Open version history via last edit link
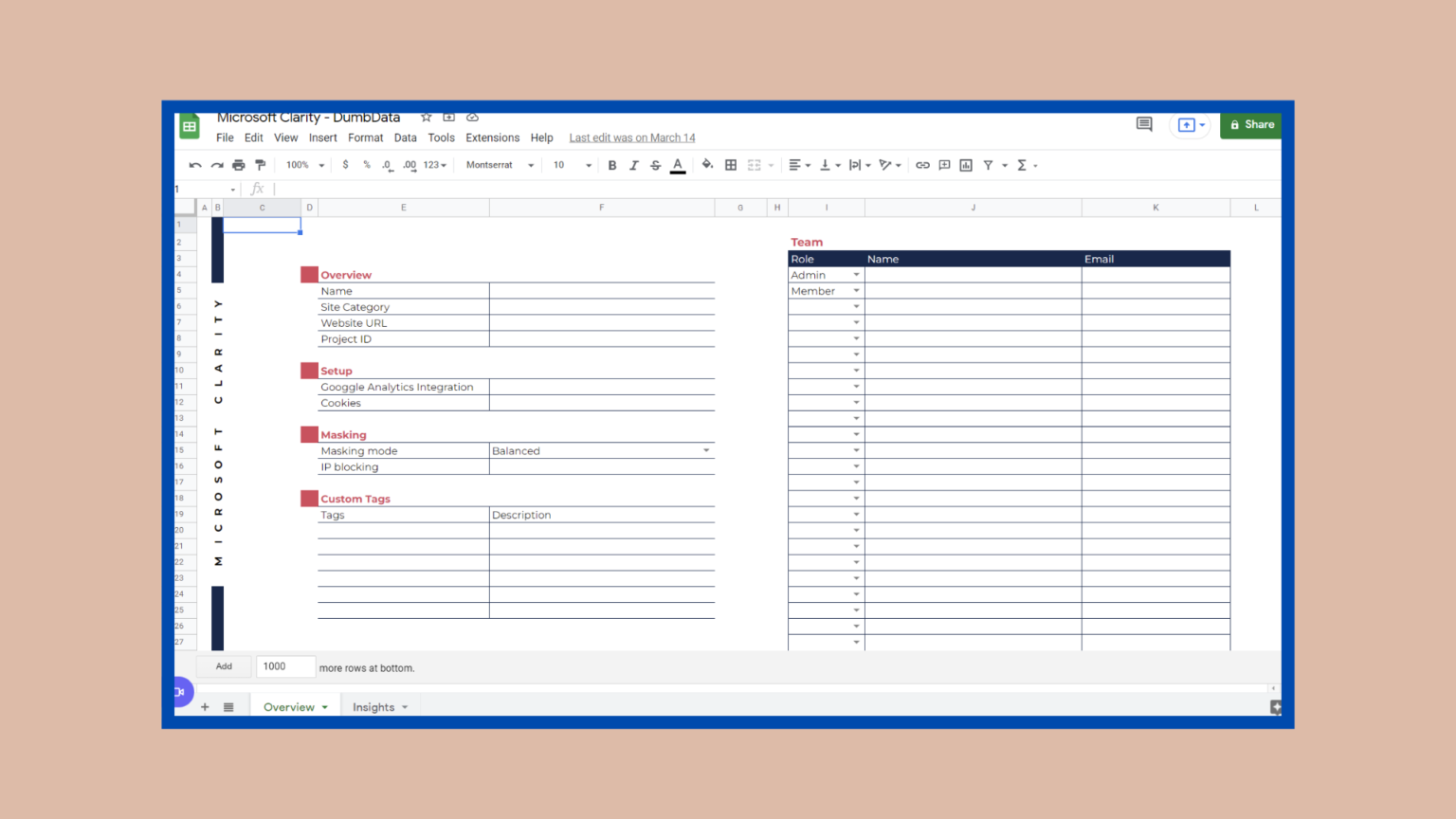Screen dimensions: 1456x819 [x=631, y=137]
